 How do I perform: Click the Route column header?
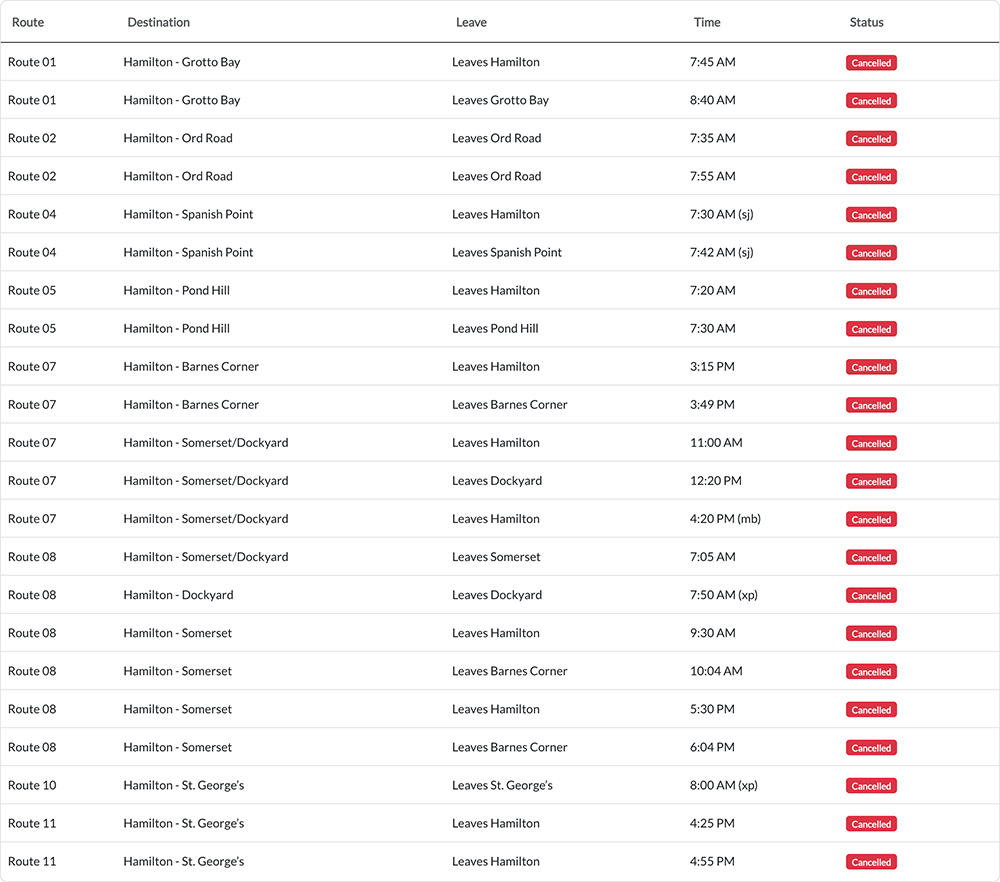[28, 22]
